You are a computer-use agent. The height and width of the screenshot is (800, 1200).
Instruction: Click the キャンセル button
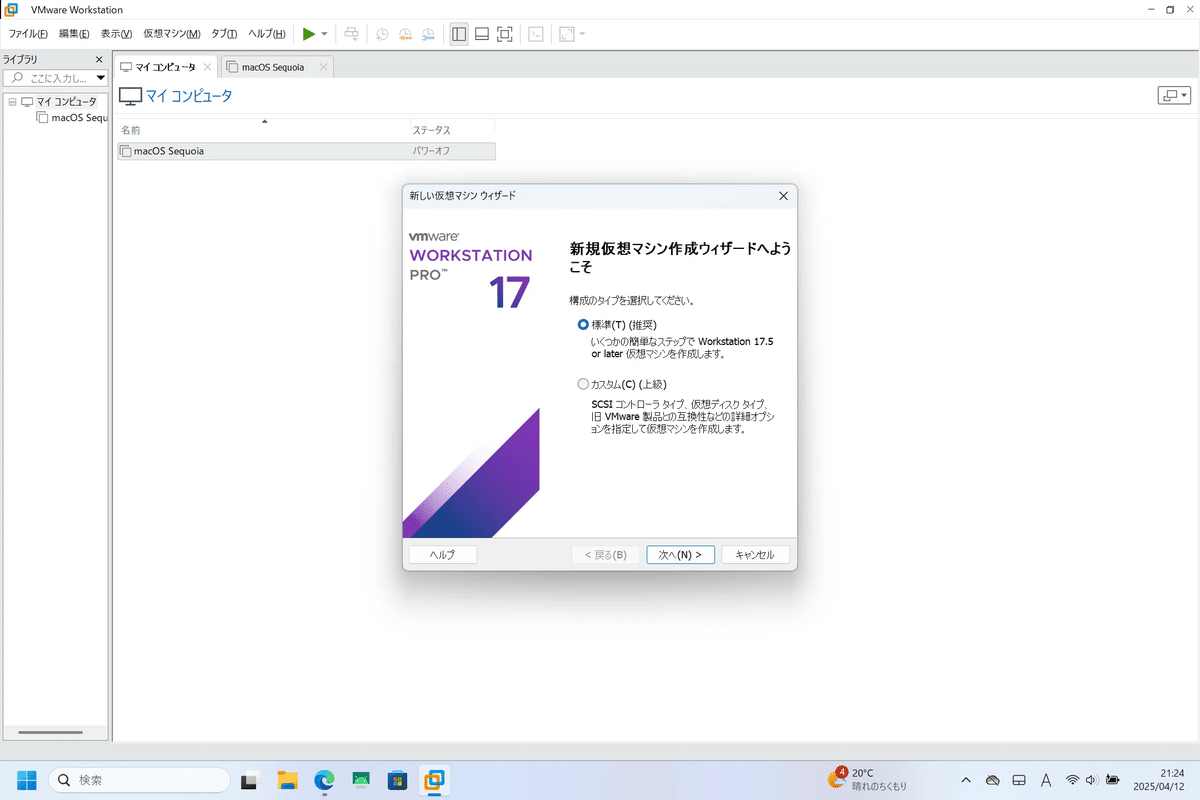point(755,554)
